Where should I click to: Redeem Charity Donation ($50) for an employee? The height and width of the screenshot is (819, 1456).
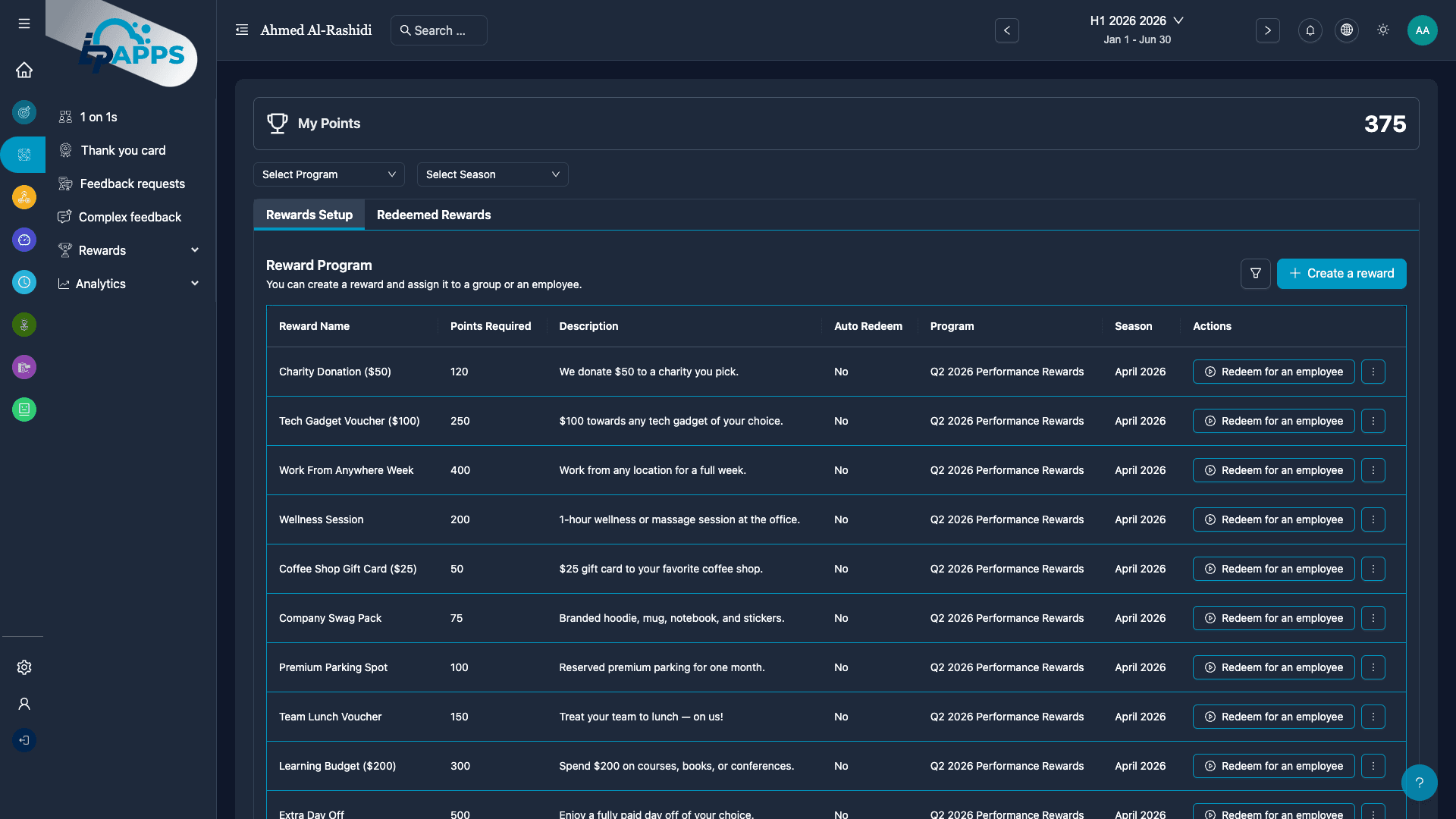(x=1274, y=372)
